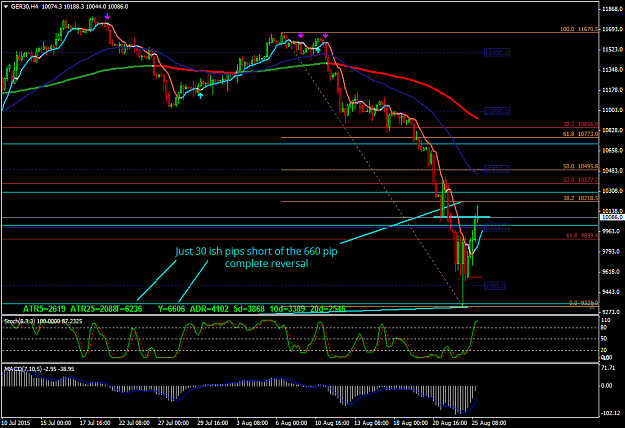Click the '10d=3389' readout
The height and width of the screenshot is (428, 625).
tap(287, 309)
